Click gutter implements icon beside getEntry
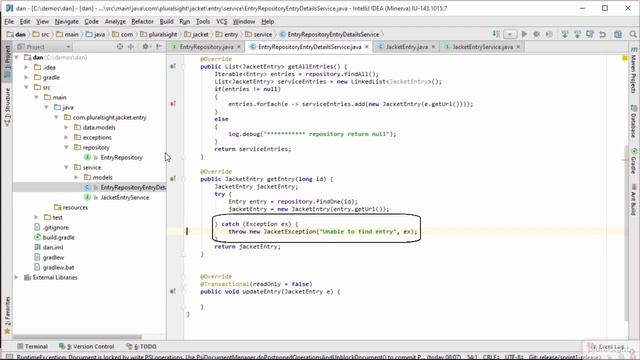This screenshot has width=640, height=360. point(173,179)
